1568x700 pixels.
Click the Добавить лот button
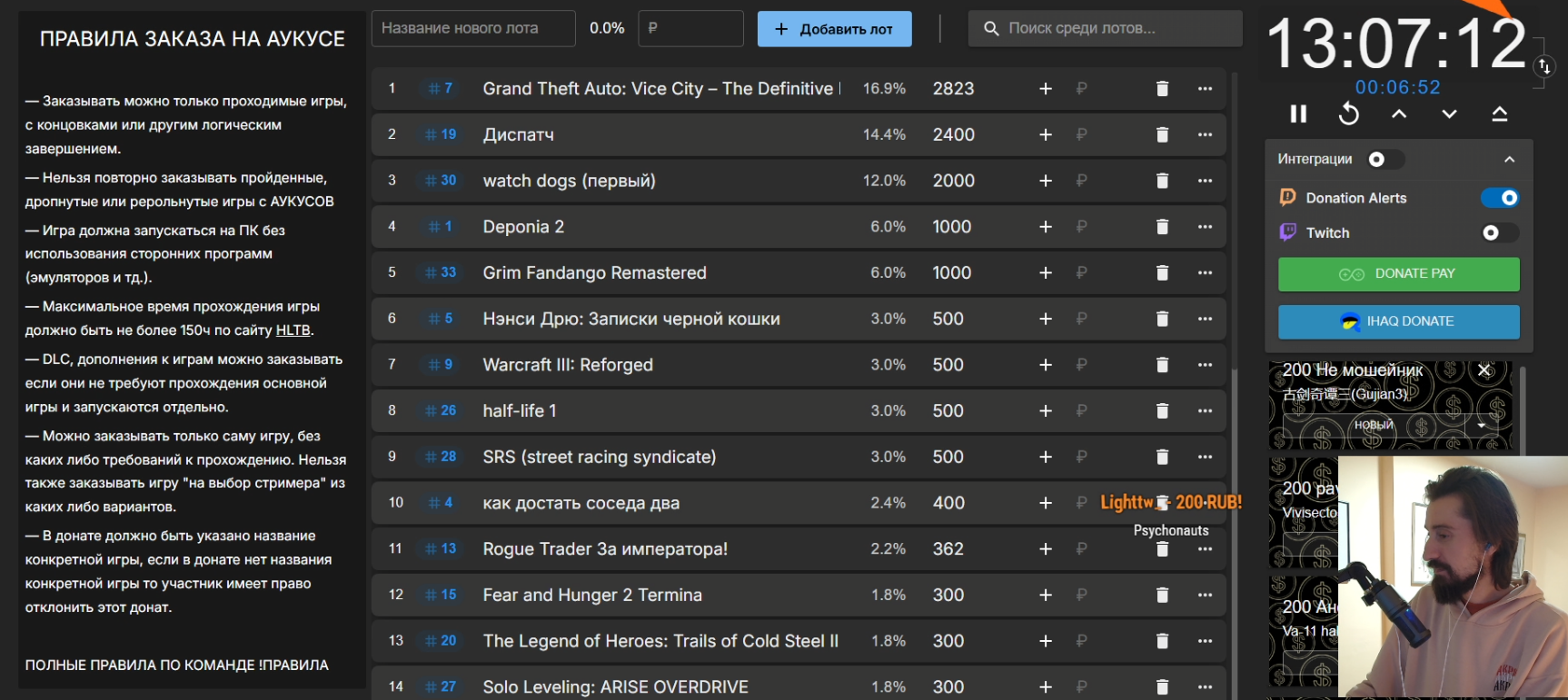[x=835, y=29]
